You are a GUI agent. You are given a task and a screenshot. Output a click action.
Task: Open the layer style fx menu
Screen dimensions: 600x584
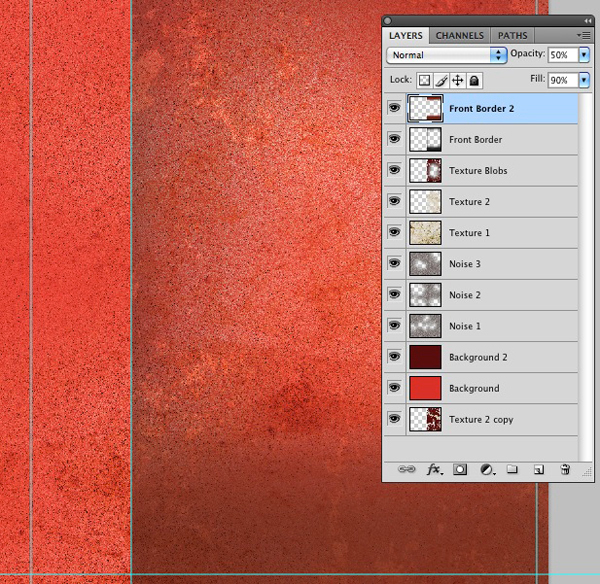click(434, 469)
